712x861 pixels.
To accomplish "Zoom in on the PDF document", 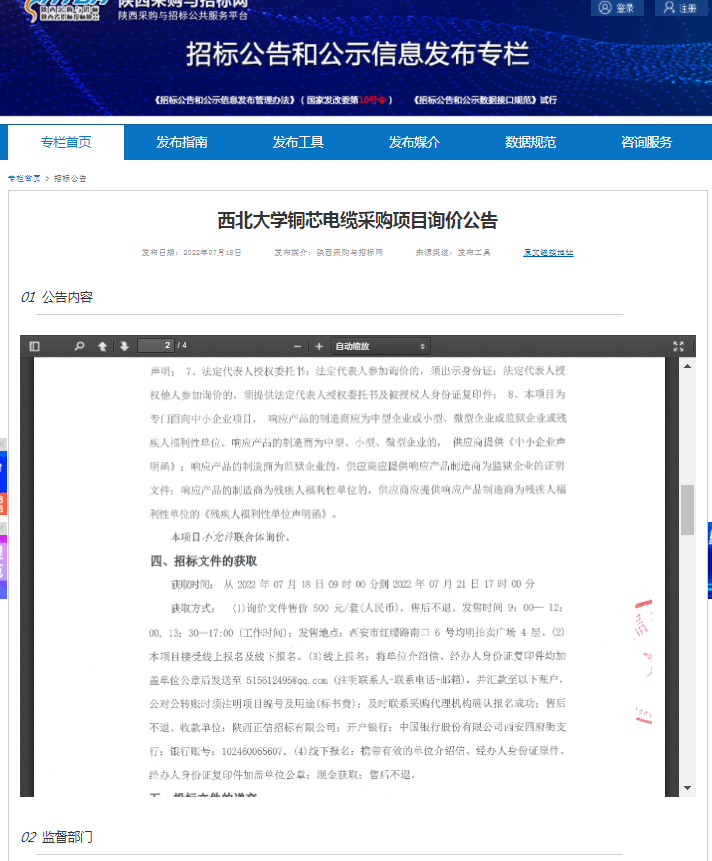I will 319,346.
